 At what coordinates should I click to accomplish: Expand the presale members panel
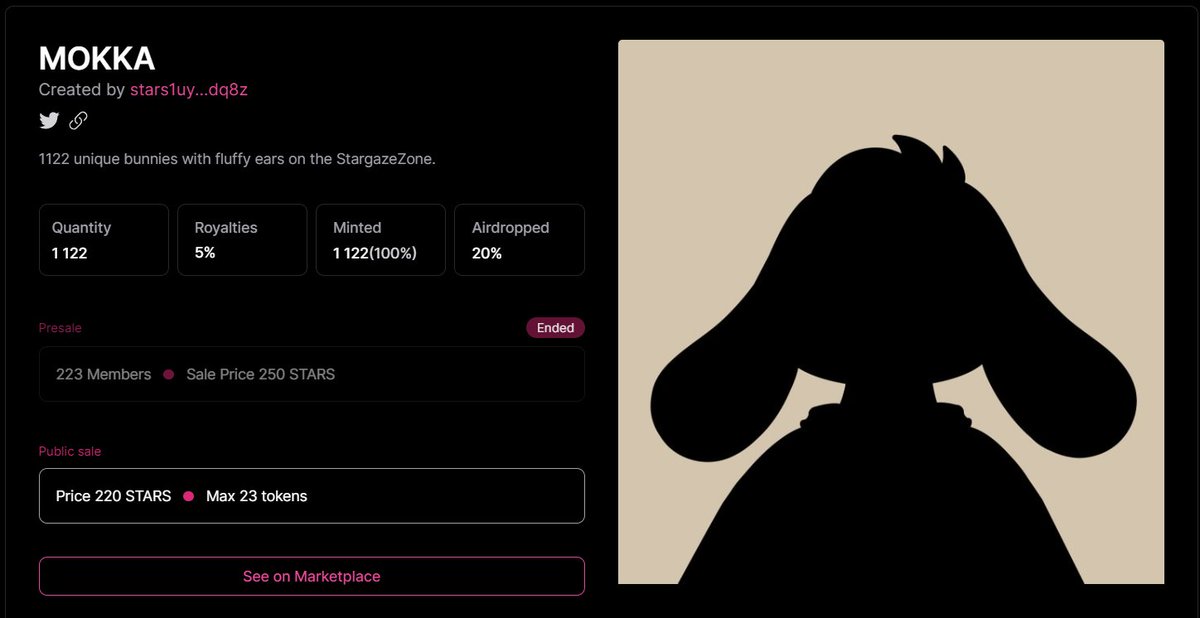[x=311, y=374]
